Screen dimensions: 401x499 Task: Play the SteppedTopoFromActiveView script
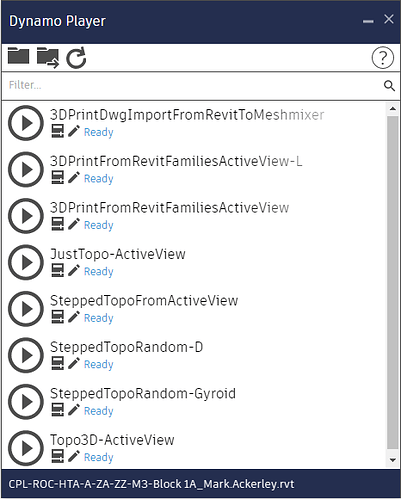(x=26, y=309)
